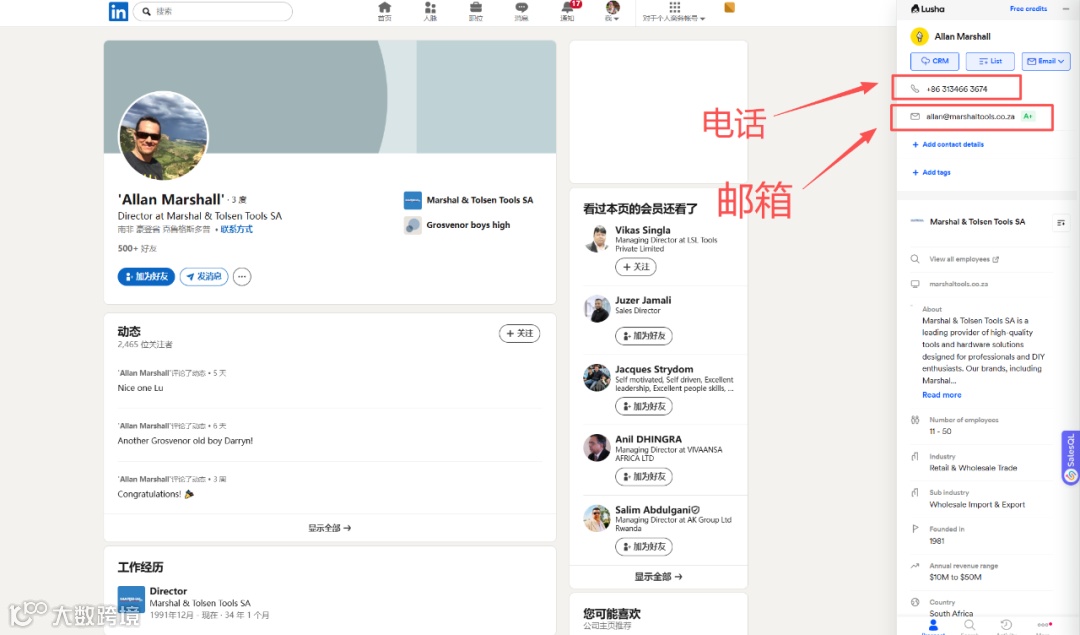Image resolution: width=1080 pixels, height=635 pixels.
Task: Open the Home icon in LinkedIn navbar
Action: (384, 11)
